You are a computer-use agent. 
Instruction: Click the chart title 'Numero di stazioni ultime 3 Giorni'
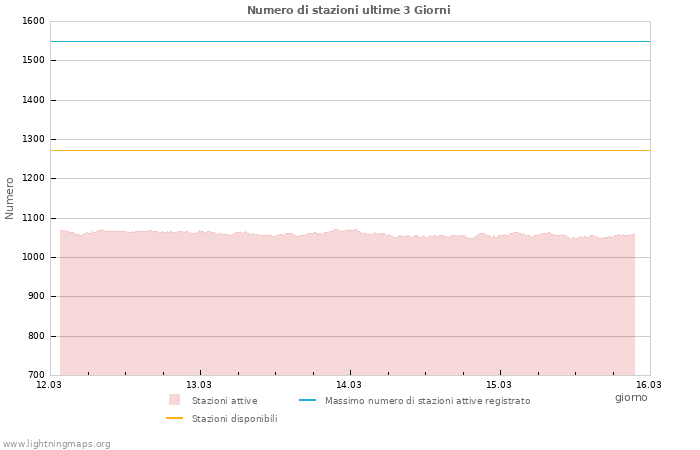[349, 10]
